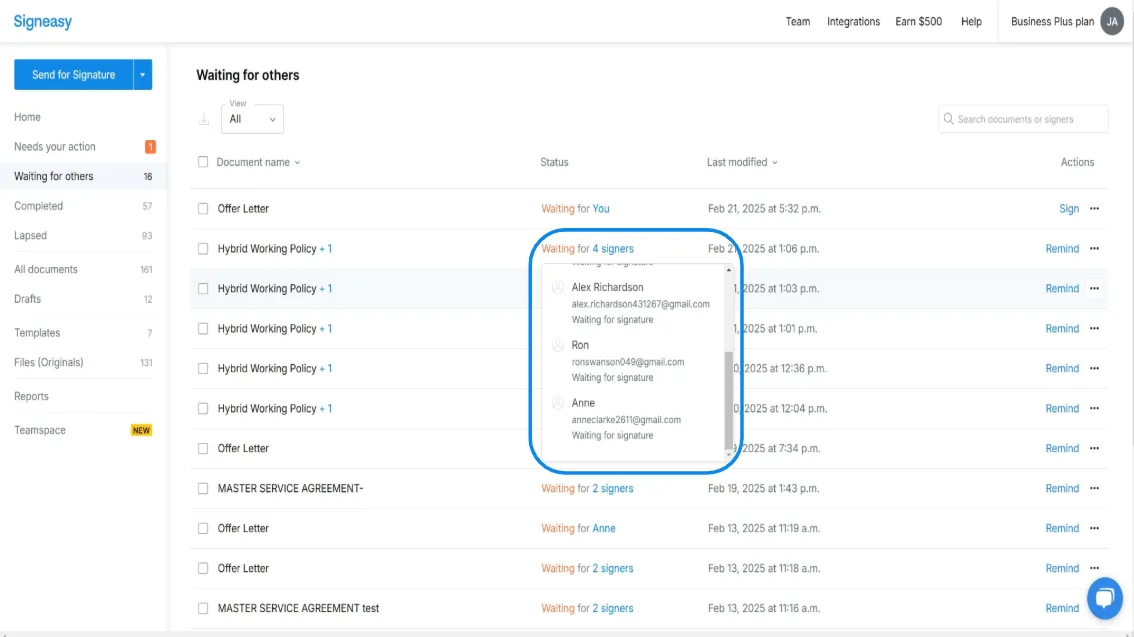1134x637 pixels.
Task: Open the Send for Signature dropdown arrow
Action: [x=142, y=74]
